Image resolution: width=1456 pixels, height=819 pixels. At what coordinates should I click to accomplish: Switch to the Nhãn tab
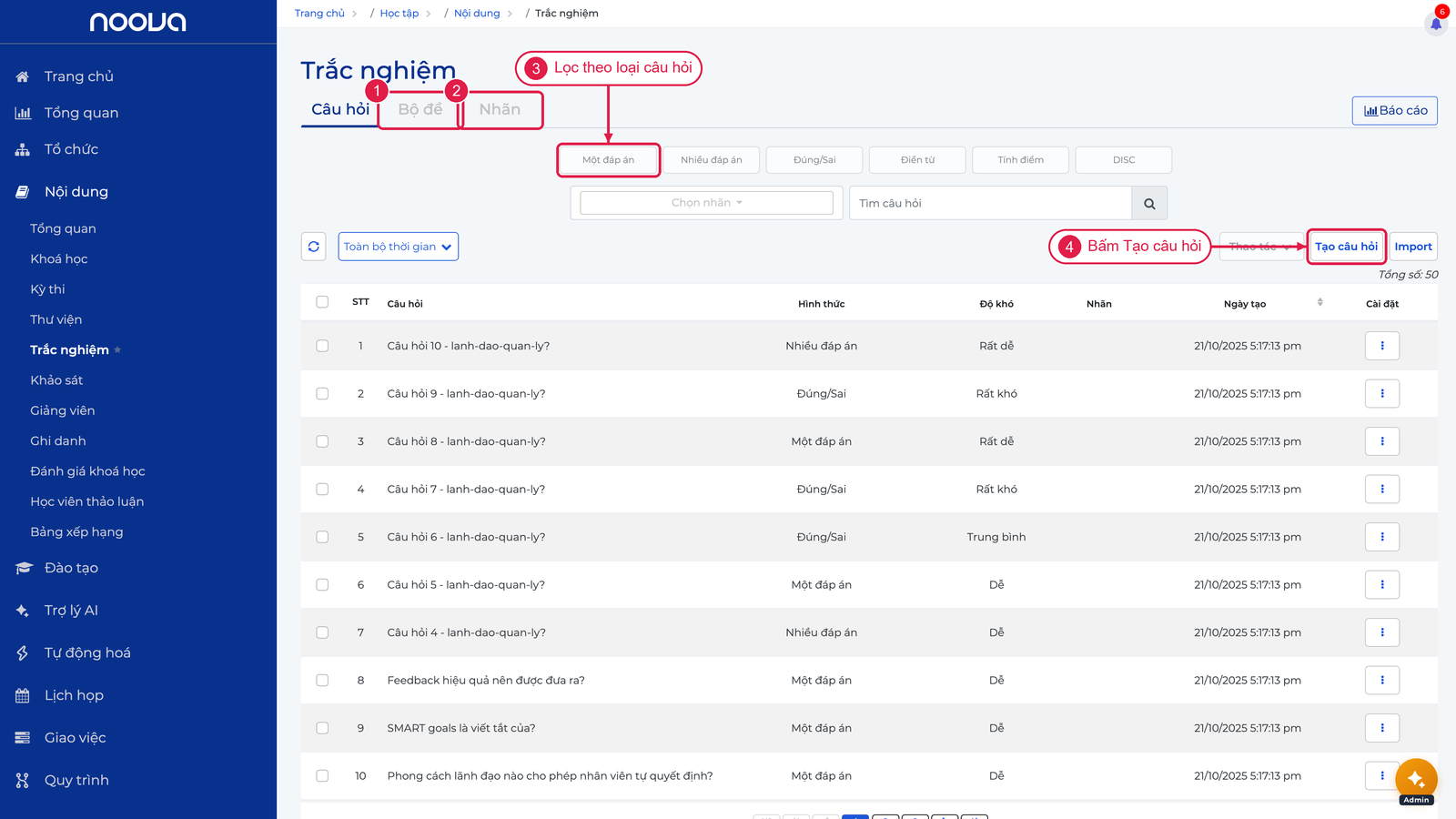pos(500,109)
